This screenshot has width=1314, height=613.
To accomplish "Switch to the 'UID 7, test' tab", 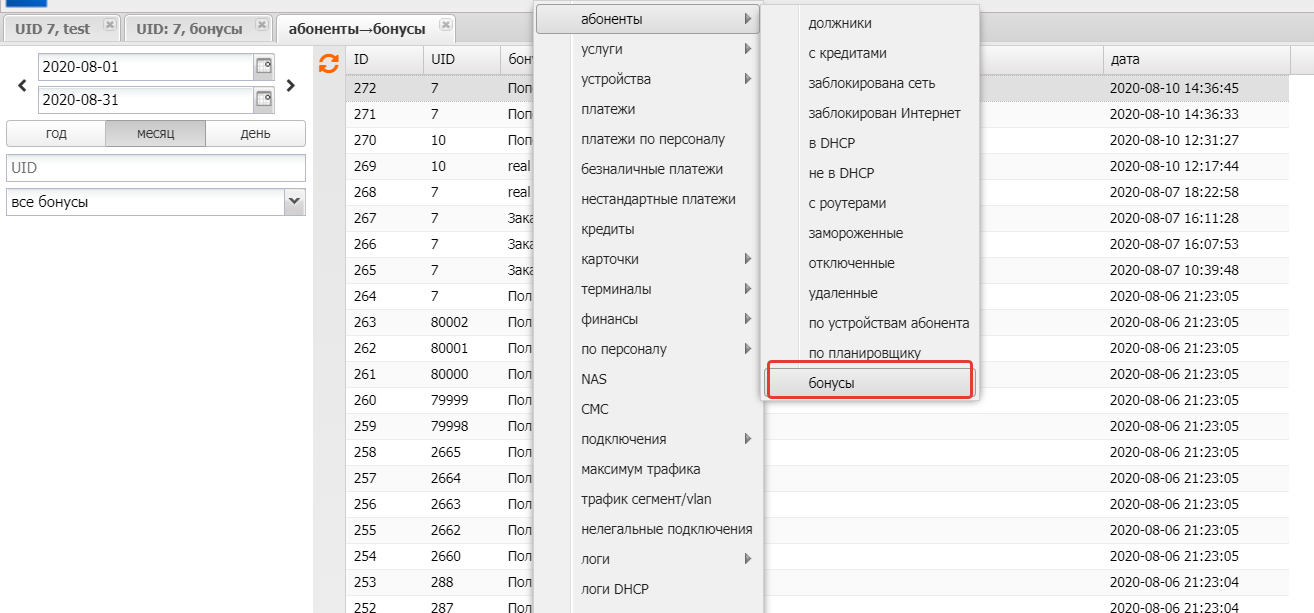I will pyautogui.click(x=52, y=29).
